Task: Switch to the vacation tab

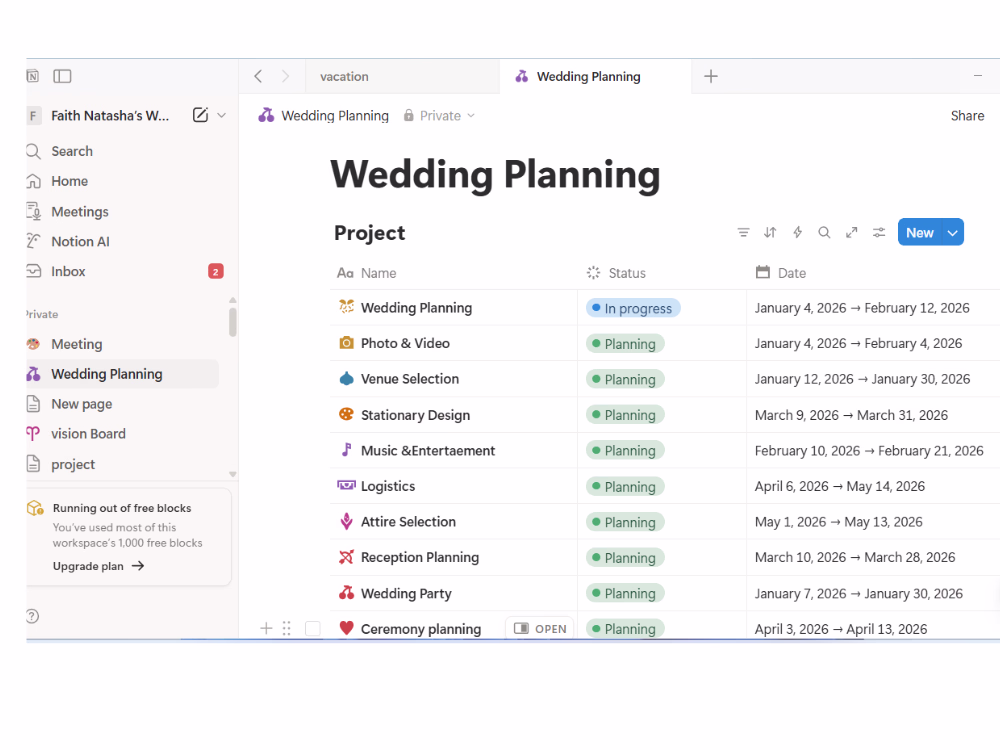Action: (x=403, y=77)
